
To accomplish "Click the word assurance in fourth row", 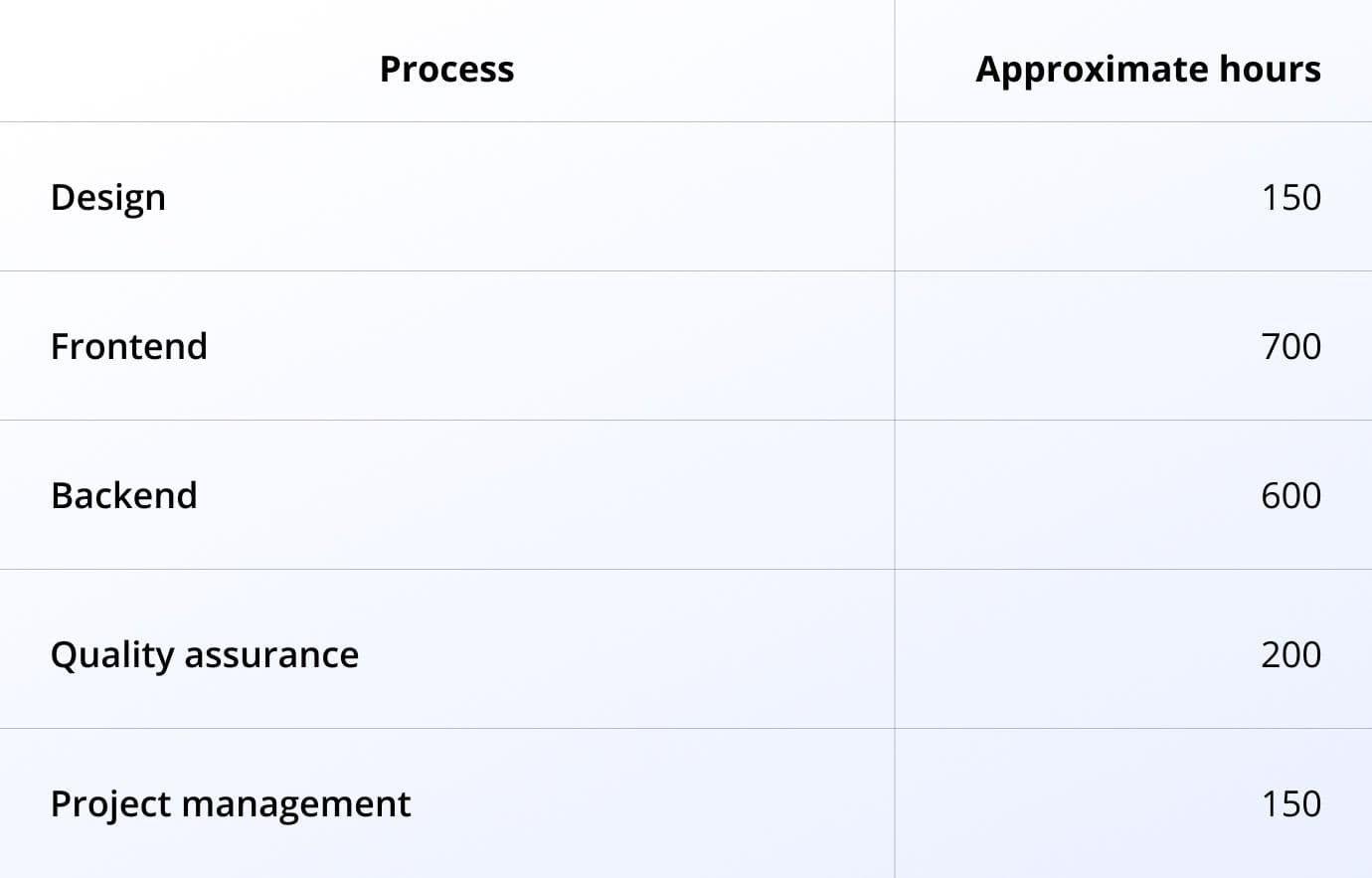I will pos(271,655).
